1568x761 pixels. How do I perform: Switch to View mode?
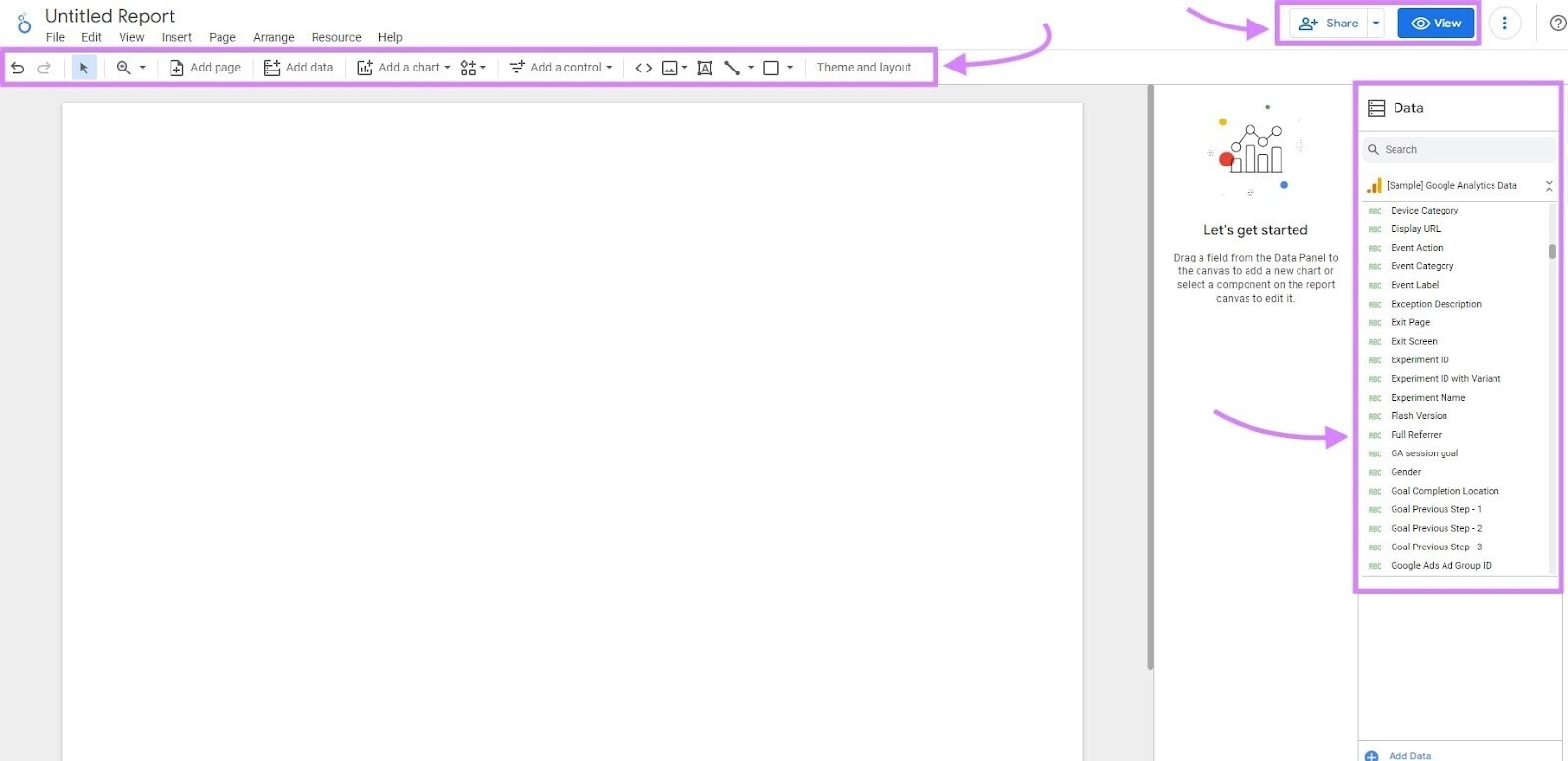1436,24
